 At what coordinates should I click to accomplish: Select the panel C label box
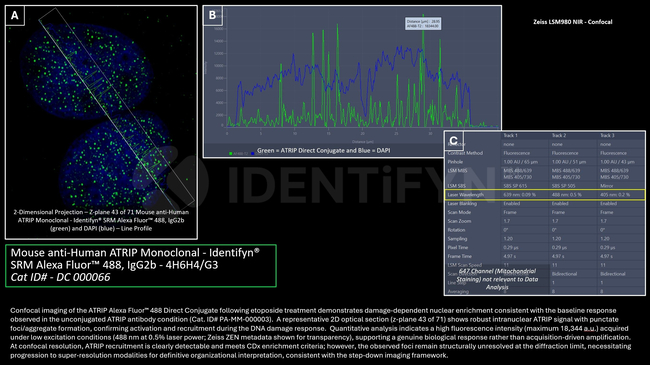tap(454, 141)
